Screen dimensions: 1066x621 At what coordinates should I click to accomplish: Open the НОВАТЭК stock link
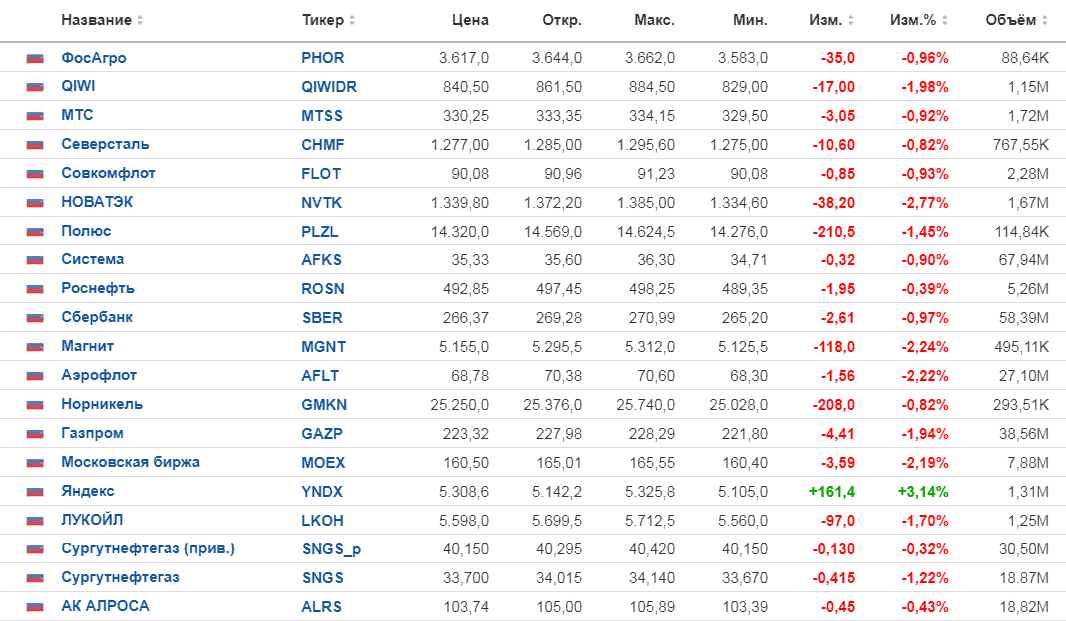[97, 202]
